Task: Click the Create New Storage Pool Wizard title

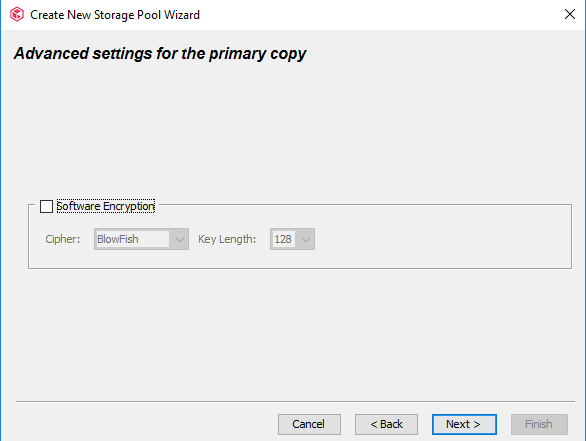Action: 115,15
